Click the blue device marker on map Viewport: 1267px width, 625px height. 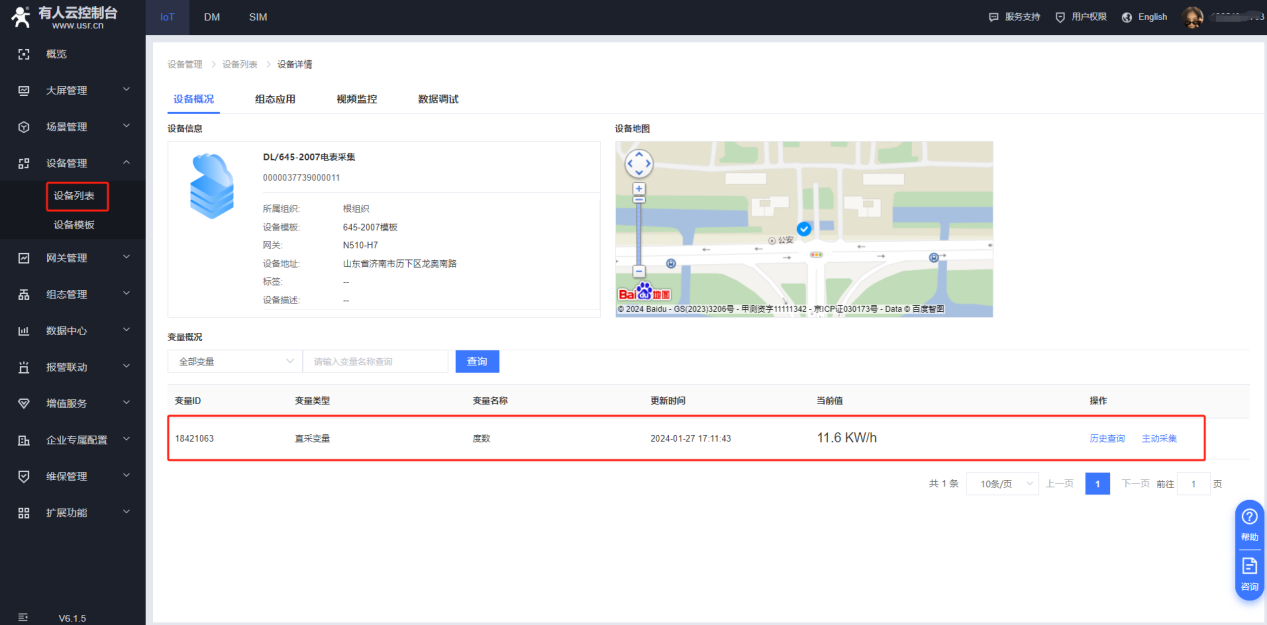(x=803, y=229)
